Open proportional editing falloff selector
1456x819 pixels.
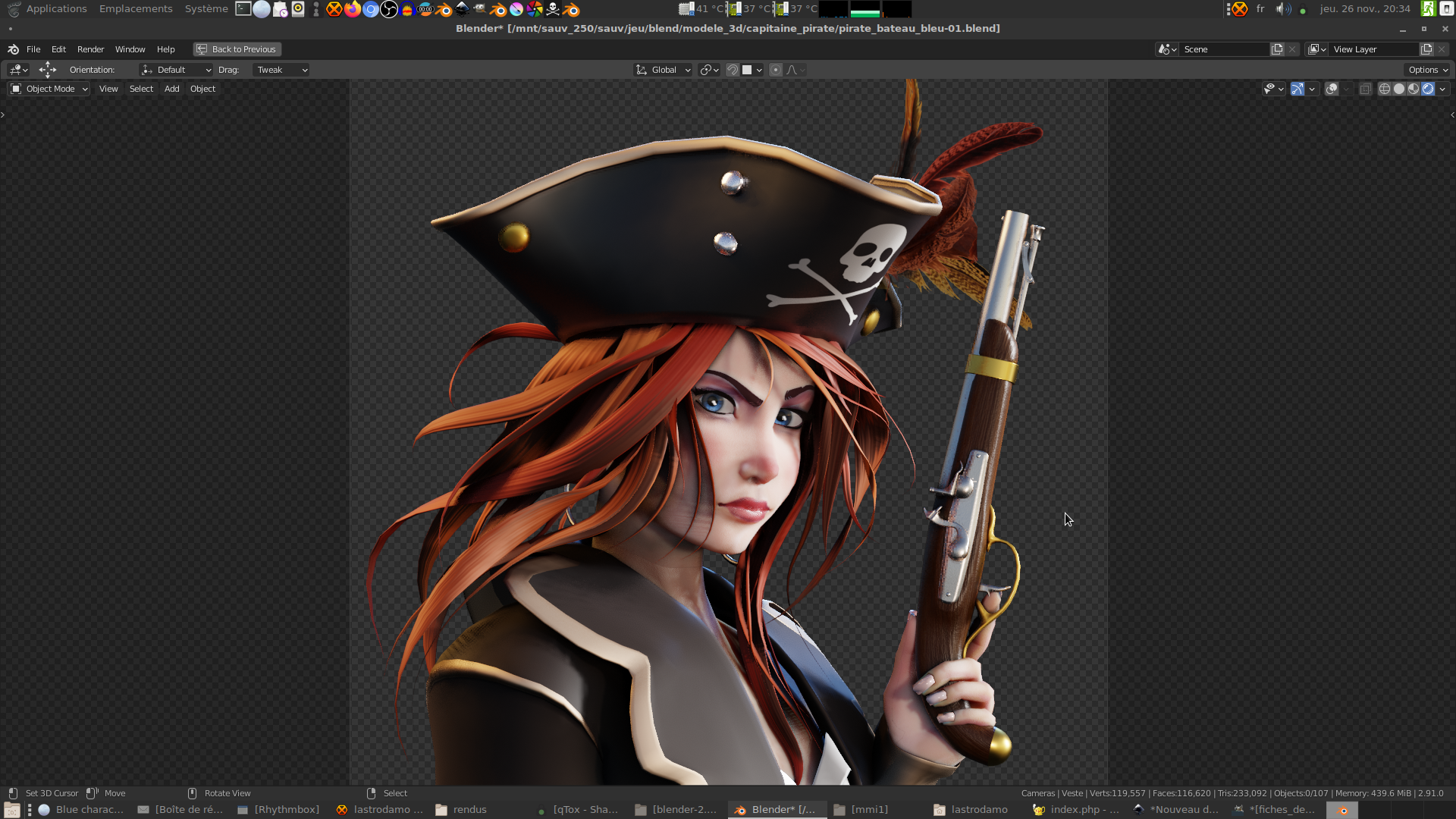pos(795,70)
